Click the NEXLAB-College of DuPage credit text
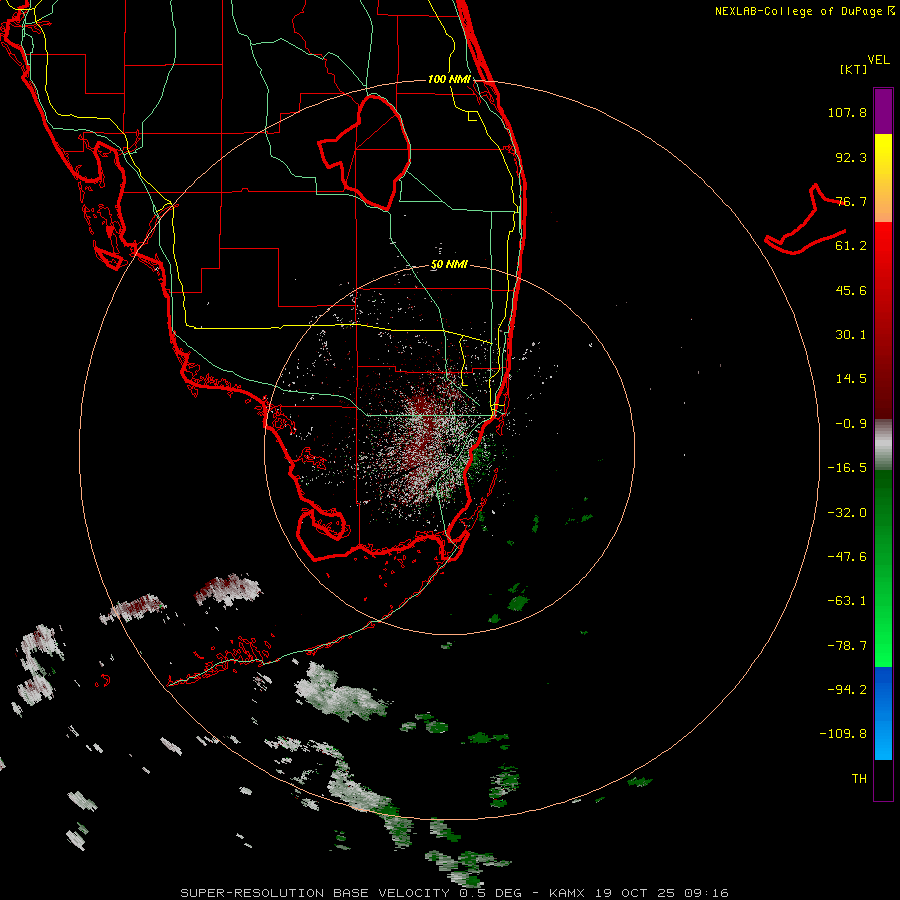This screenshot has width=900, height=900. pos(804,11)
